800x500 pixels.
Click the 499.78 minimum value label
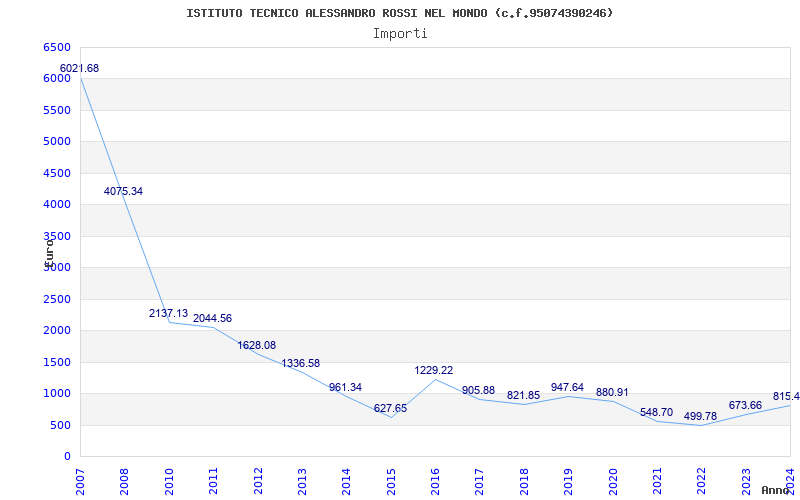(701, 416)
